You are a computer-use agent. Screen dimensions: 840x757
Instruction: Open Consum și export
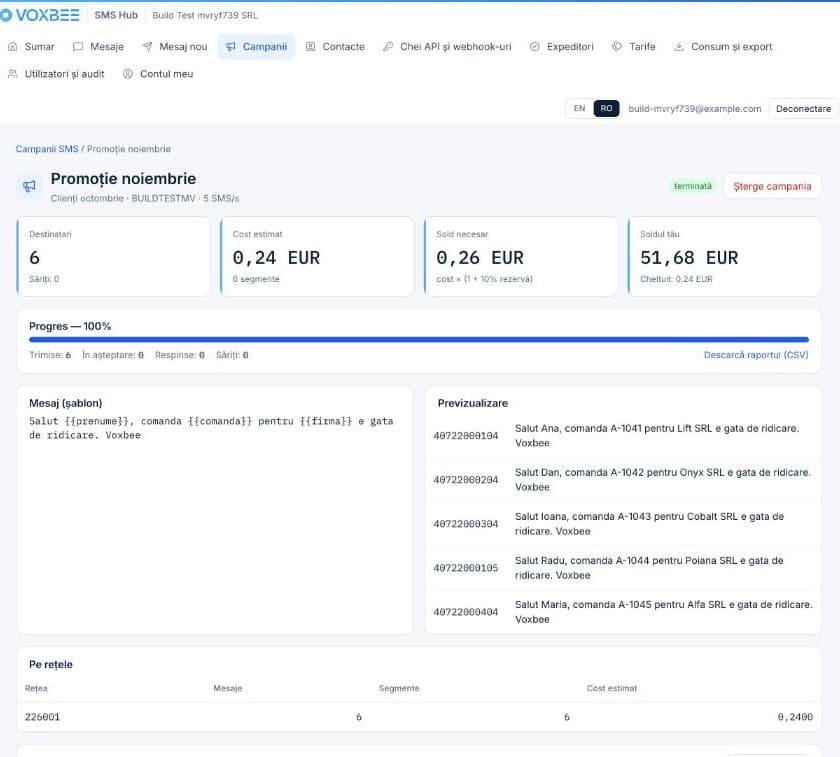pos(723,47)
